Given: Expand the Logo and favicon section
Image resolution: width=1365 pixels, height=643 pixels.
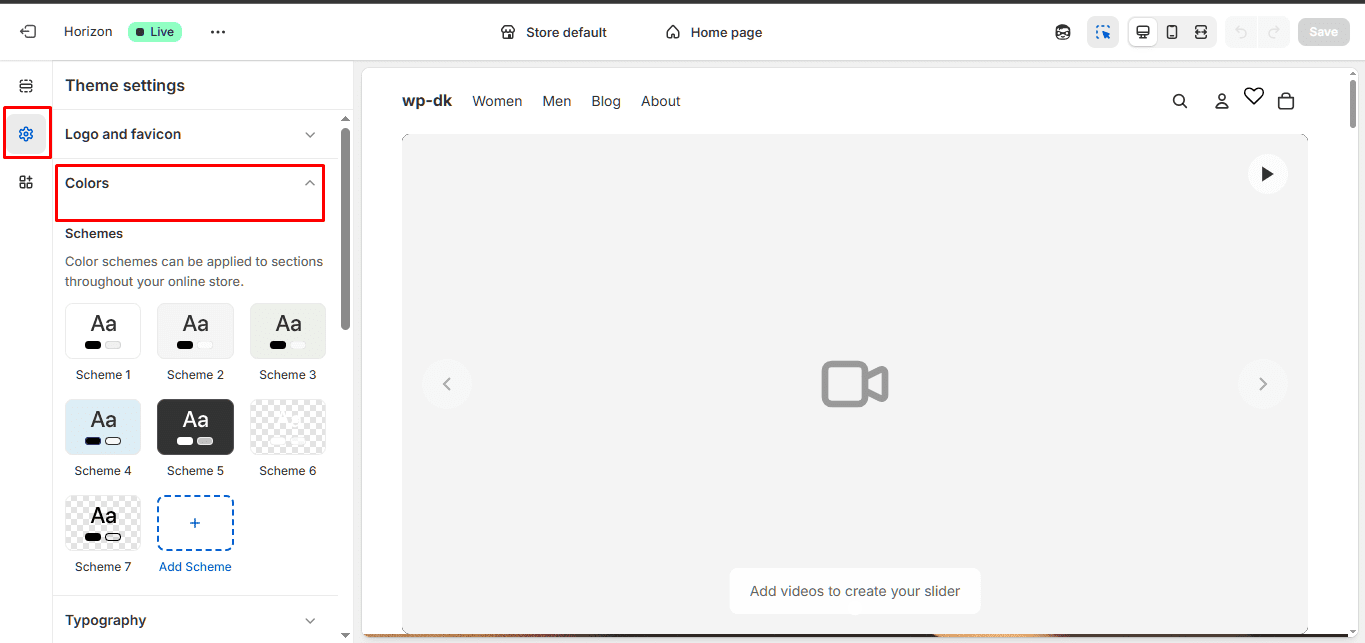Looking at the screenshot, I should pos(190,134).
